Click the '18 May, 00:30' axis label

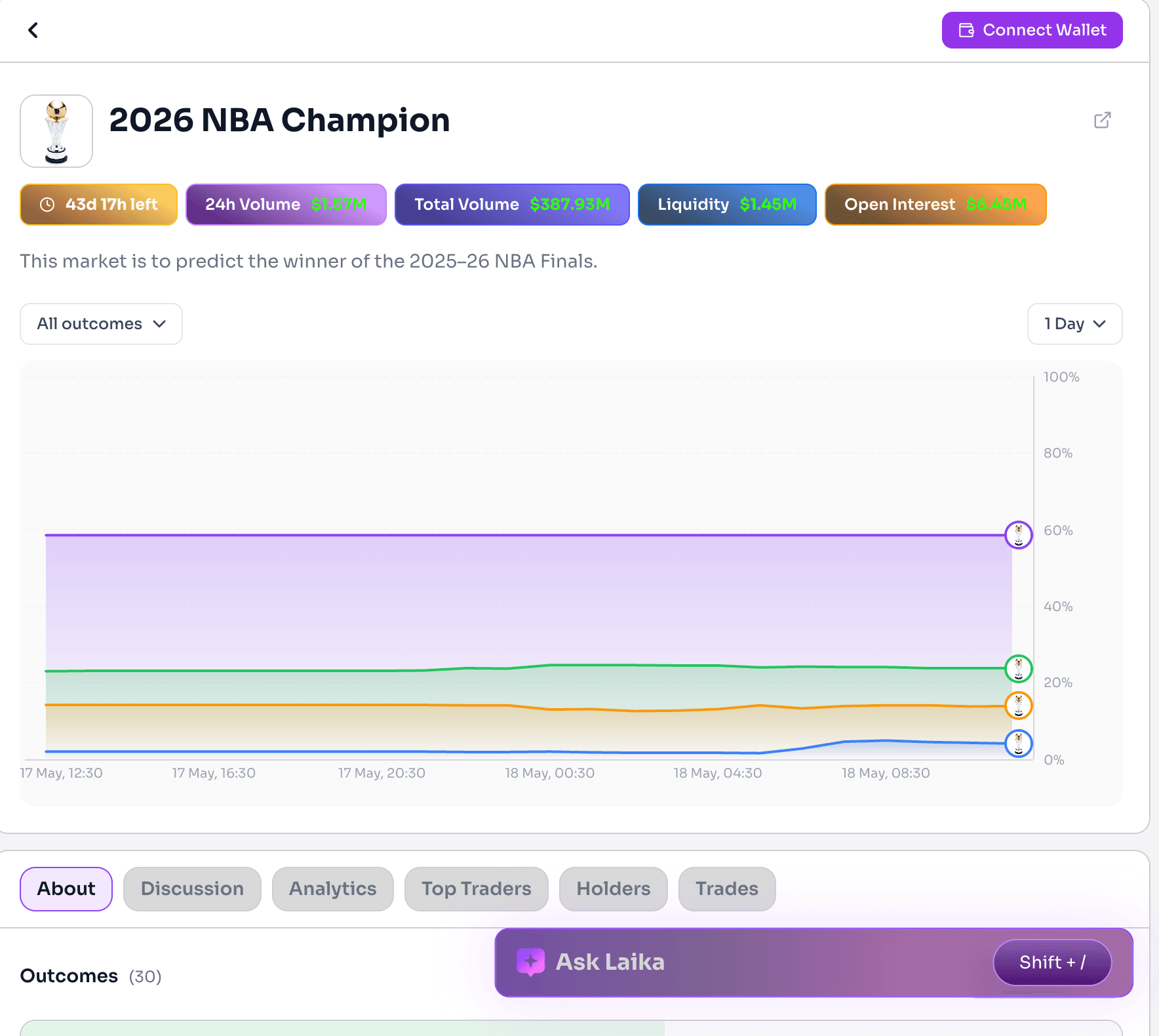pos(549,773)
